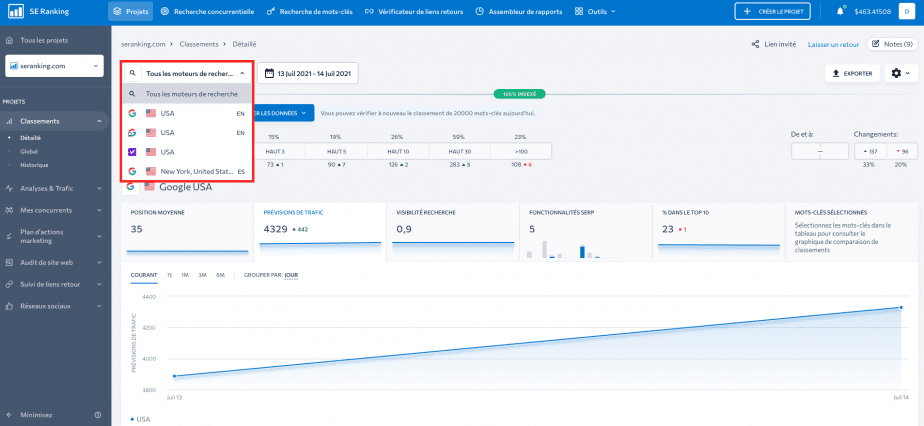Select the Google mobile USA EN option
This screenshot has width=924, height=426.
pos(187,133)
